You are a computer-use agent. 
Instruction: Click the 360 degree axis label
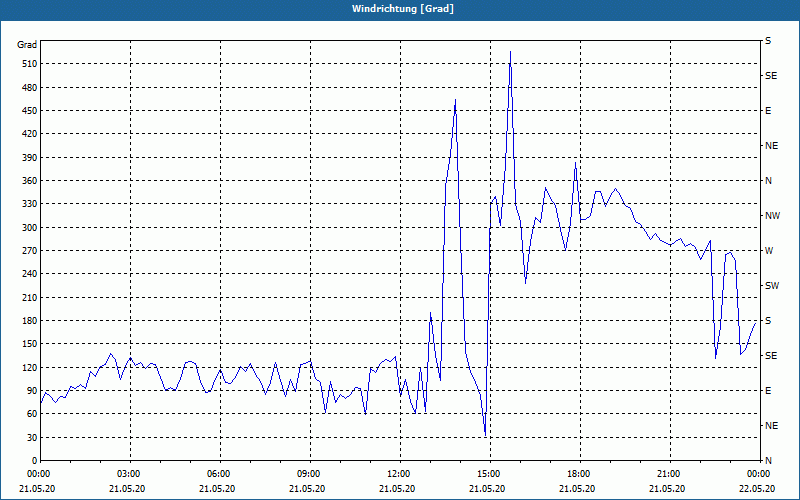click(31, 181)
